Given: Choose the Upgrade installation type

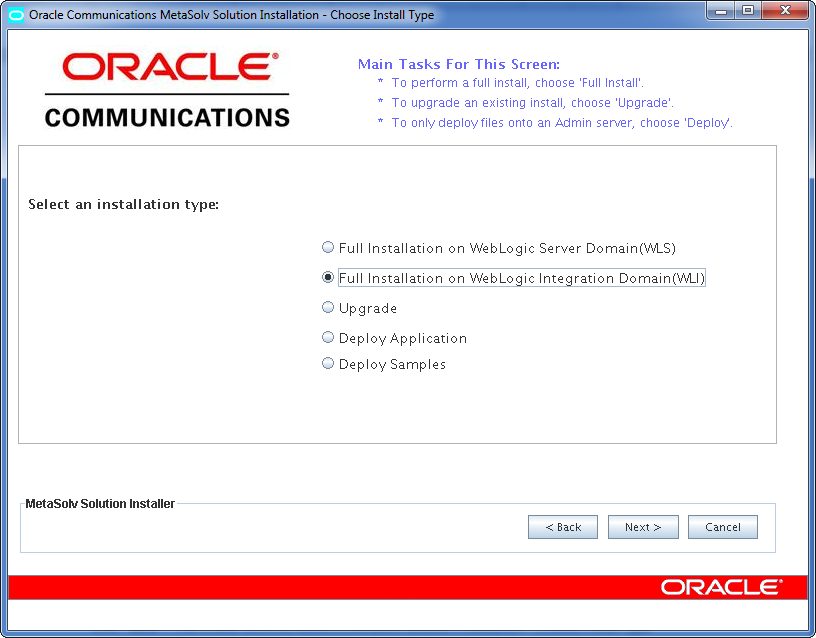Looking at the screenshot, I should [x=328, y=307].
